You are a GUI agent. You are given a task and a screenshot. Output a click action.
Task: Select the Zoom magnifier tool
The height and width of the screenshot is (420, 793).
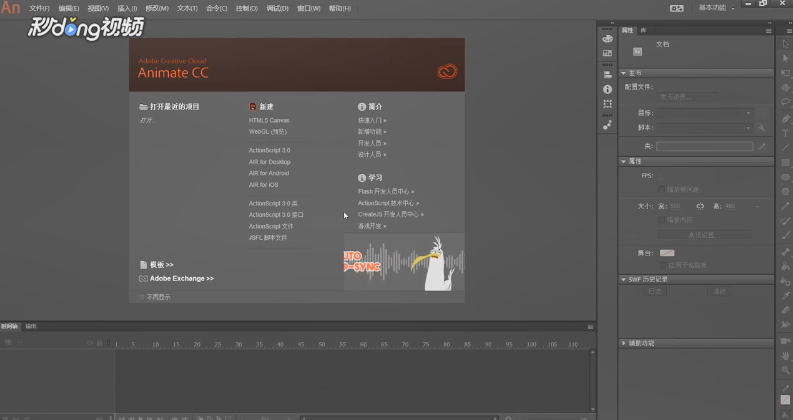(785, 371)
